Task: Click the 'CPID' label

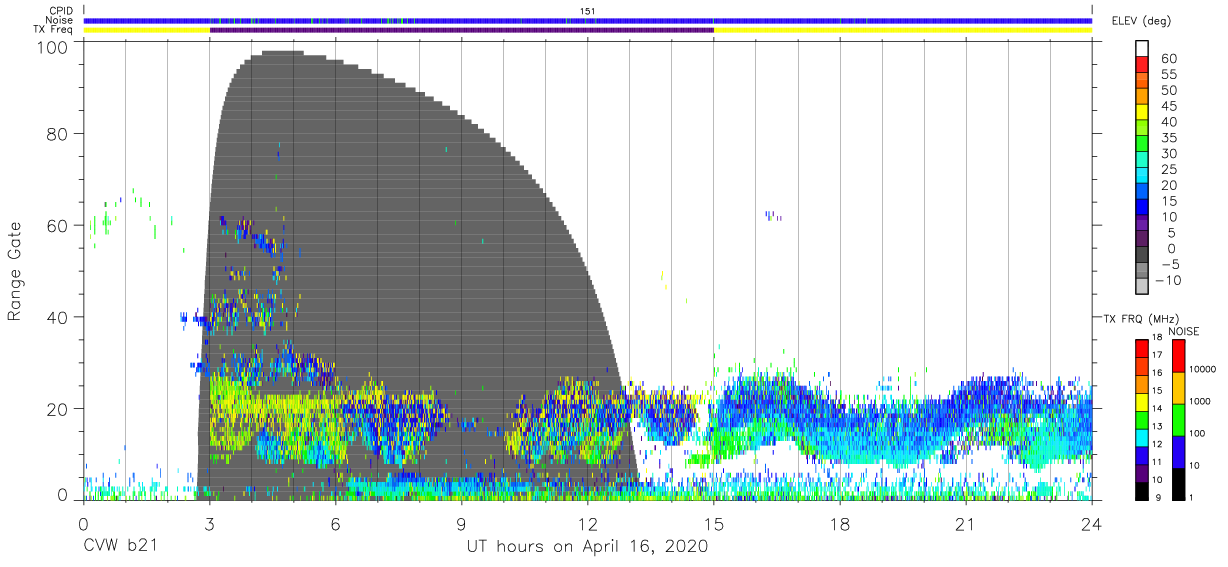Action: coord(61,11)
